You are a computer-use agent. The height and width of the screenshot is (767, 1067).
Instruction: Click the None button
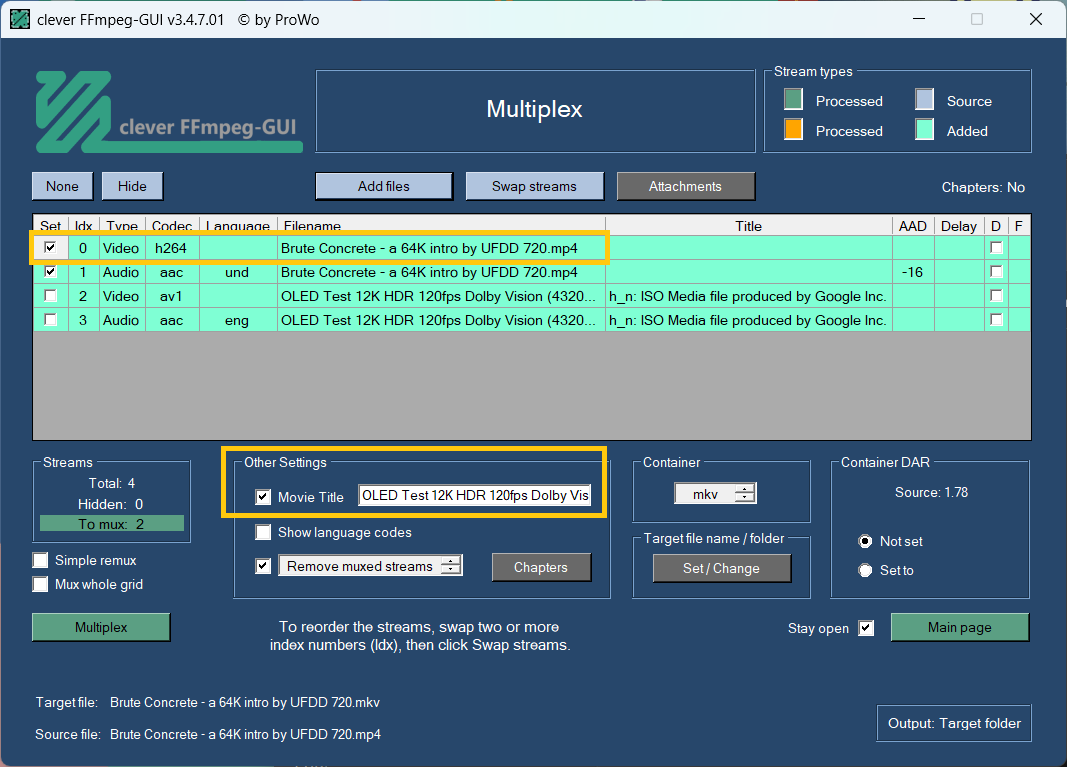63,186
